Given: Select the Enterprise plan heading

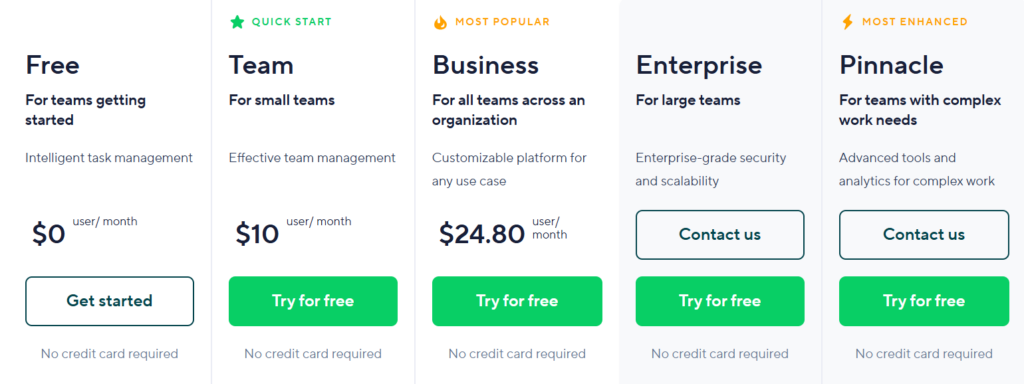Looking at the screenshot, I should pyautogui.click(x=699, y=65).
